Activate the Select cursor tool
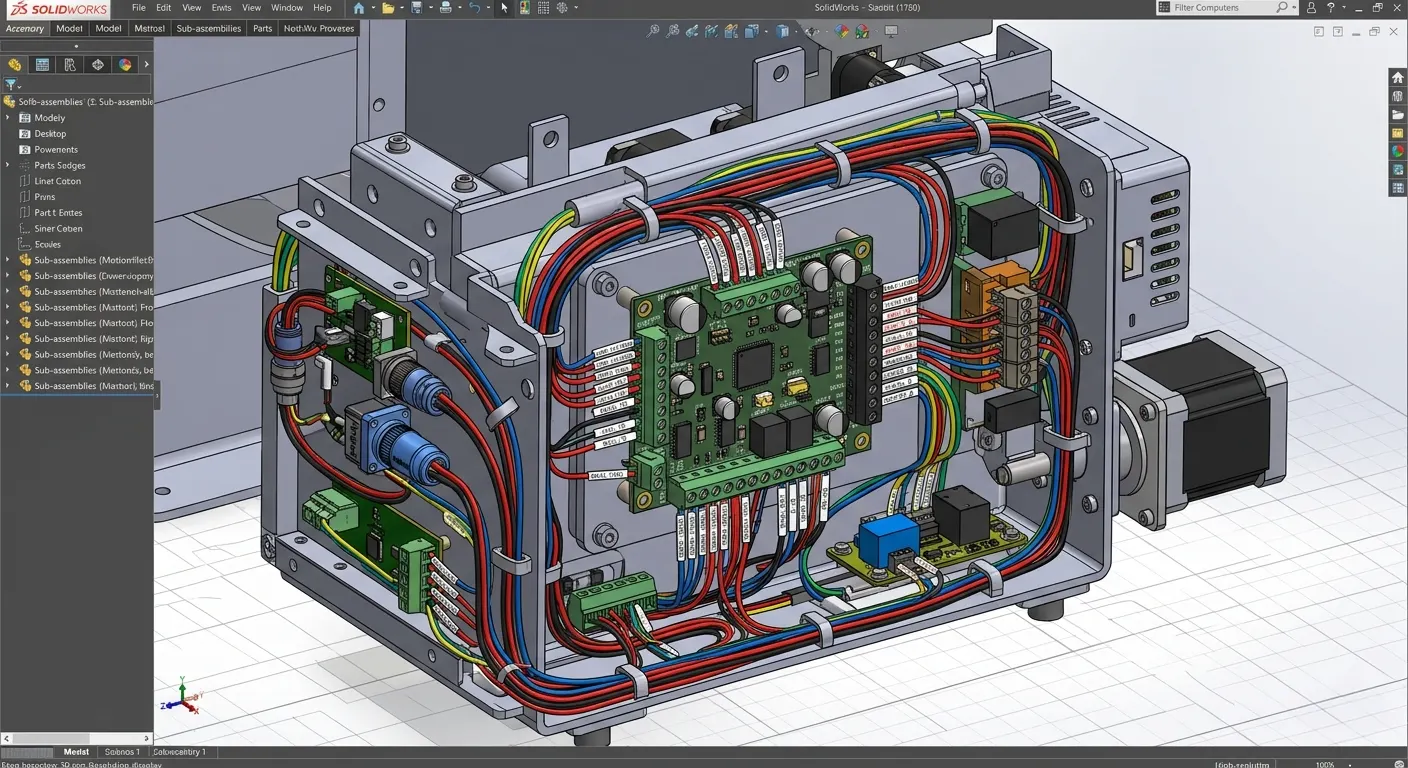The height and width of the screenshot is (768, 1408). pos(504,8)
